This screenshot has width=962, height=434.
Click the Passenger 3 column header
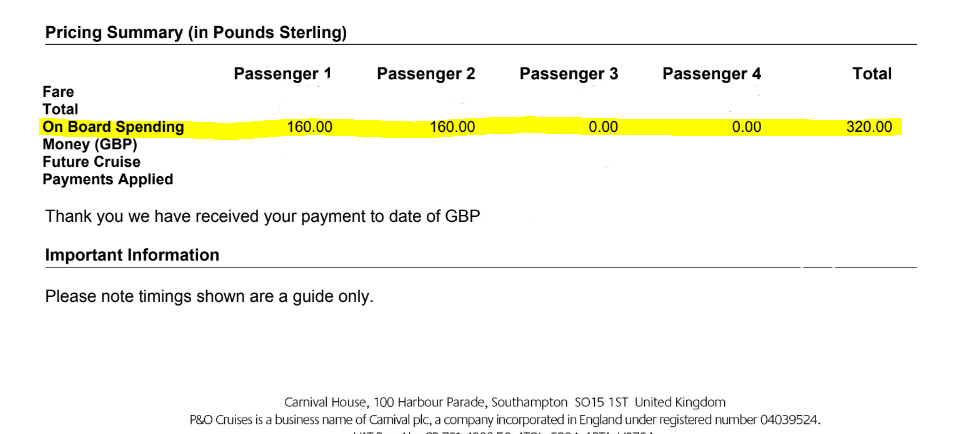(569, 74)
